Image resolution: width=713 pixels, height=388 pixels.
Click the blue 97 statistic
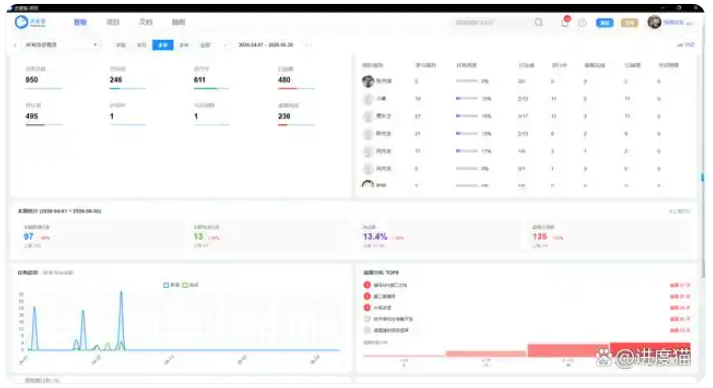29,237
